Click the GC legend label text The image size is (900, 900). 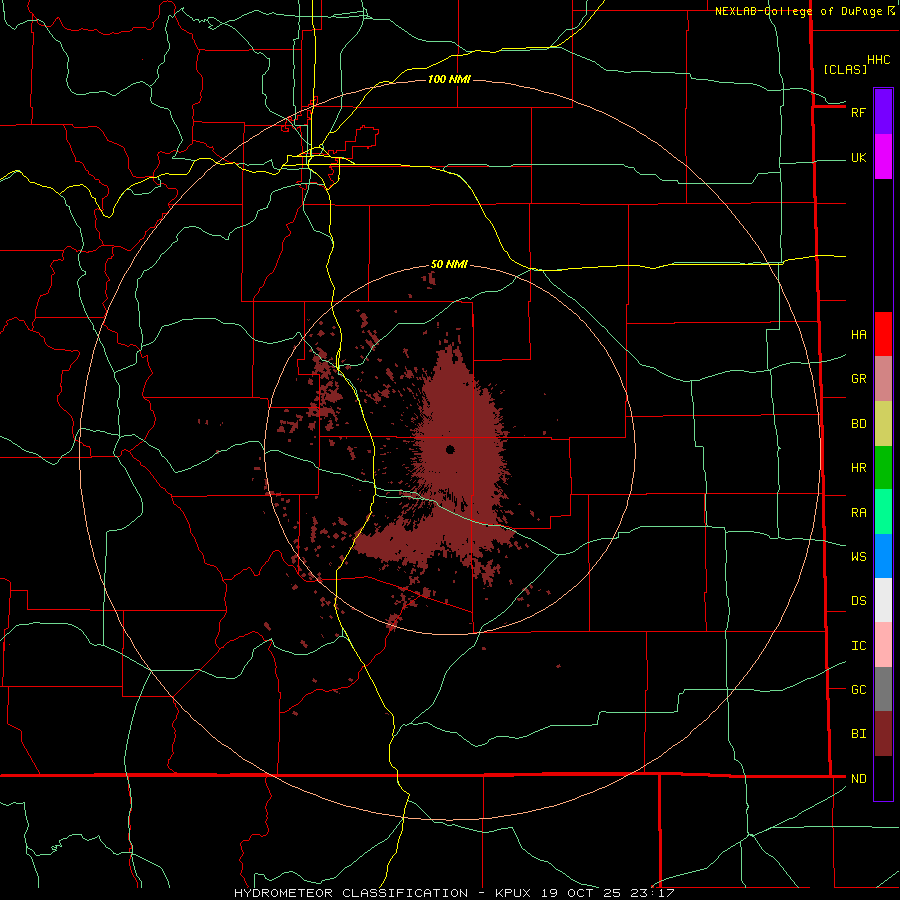tap(858, 690)
